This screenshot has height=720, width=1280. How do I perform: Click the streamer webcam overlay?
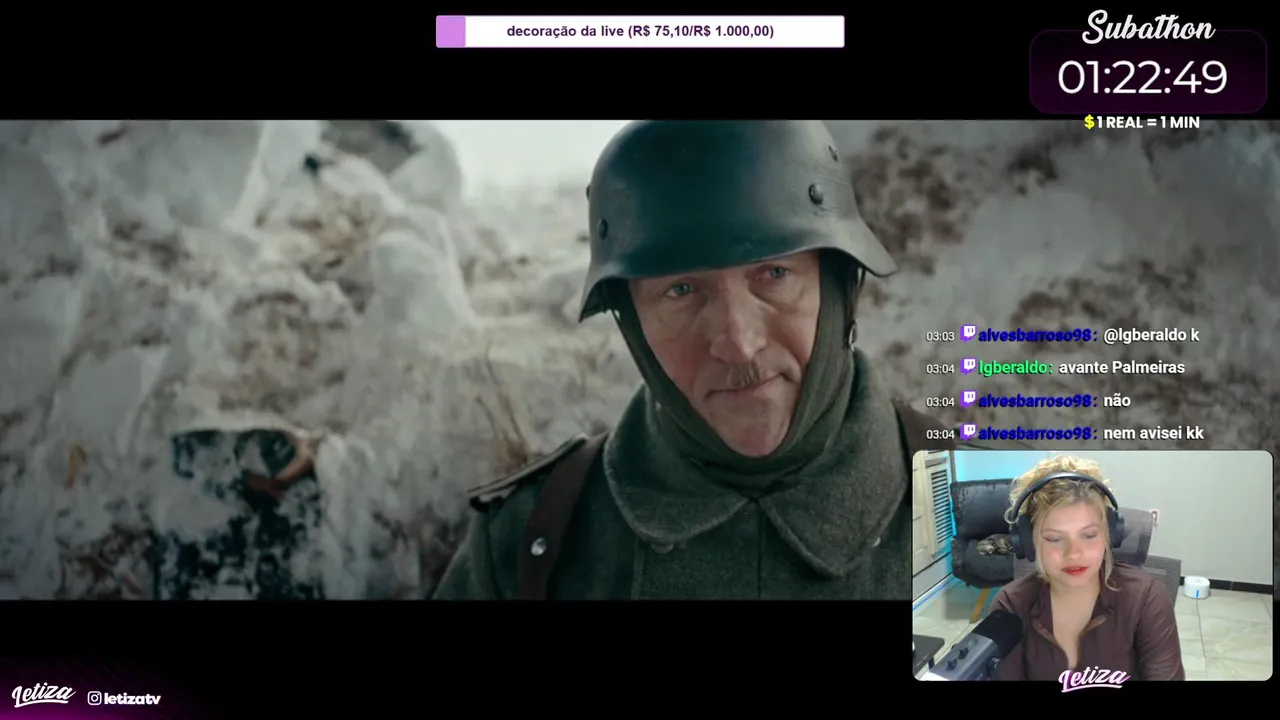pyautogui.click(x=1092, y=565)
